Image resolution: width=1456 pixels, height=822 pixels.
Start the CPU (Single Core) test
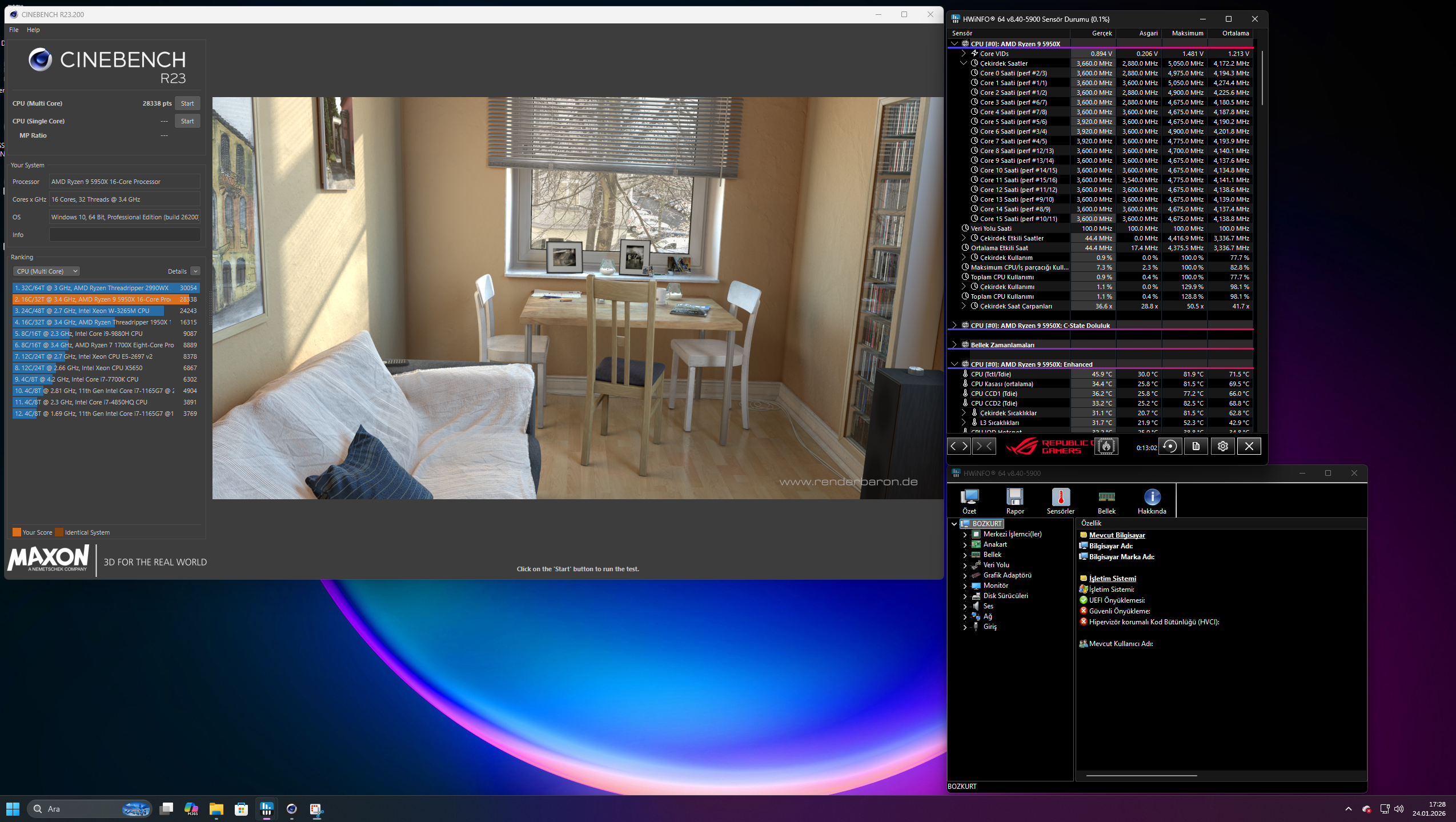click(187, 121)
